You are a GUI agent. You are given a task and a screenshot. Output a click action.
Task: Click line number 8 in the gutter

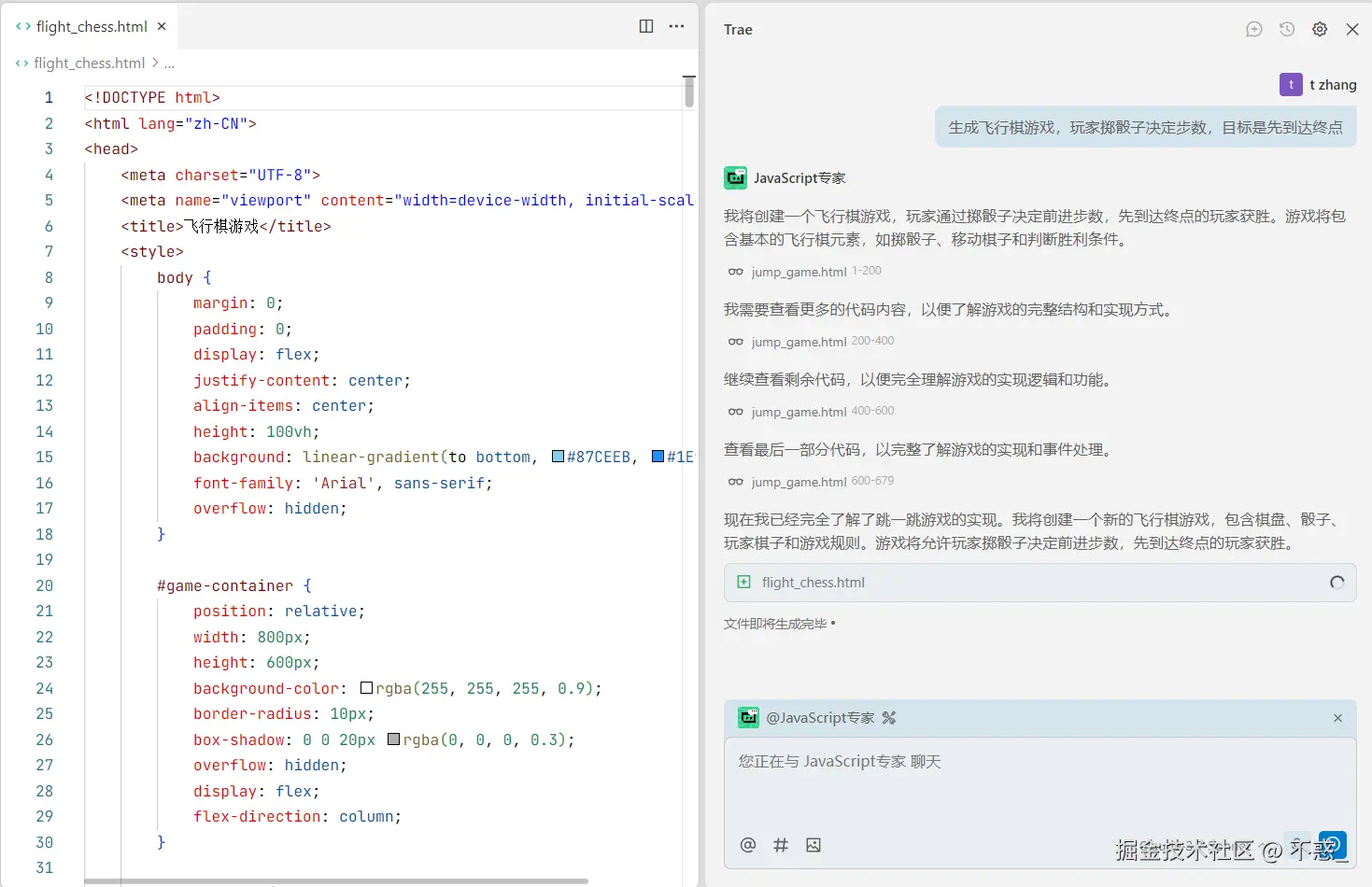(x=49, y=277)
